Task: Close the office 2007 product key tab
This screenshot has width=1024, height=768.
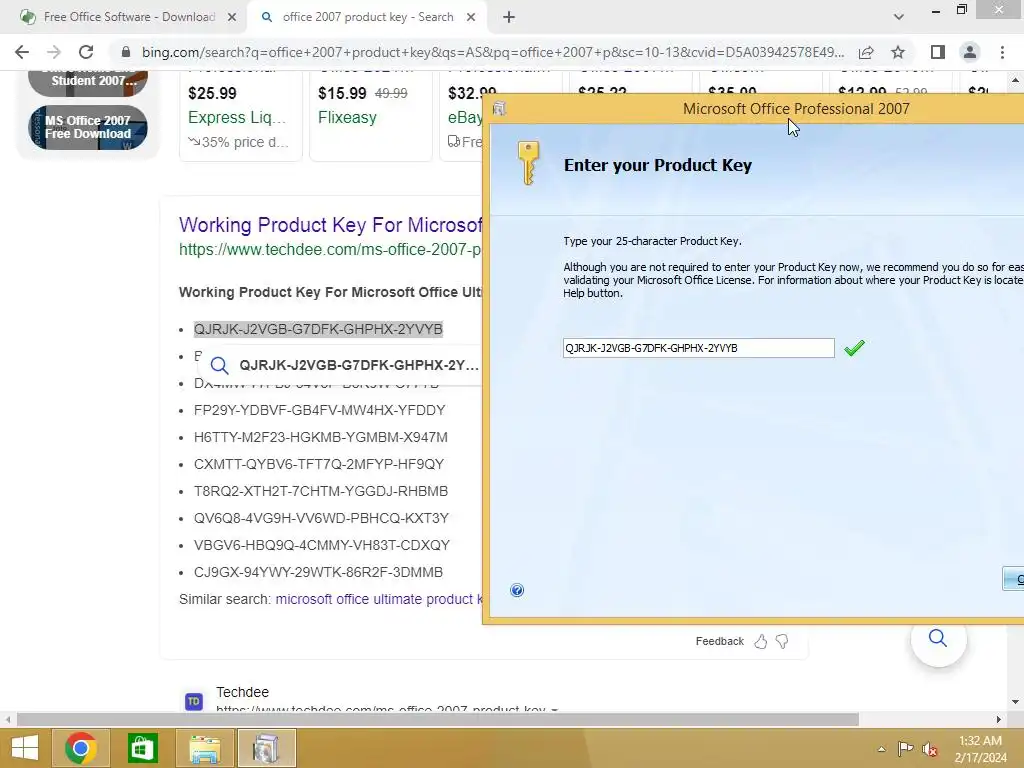Action: point(471,18)
